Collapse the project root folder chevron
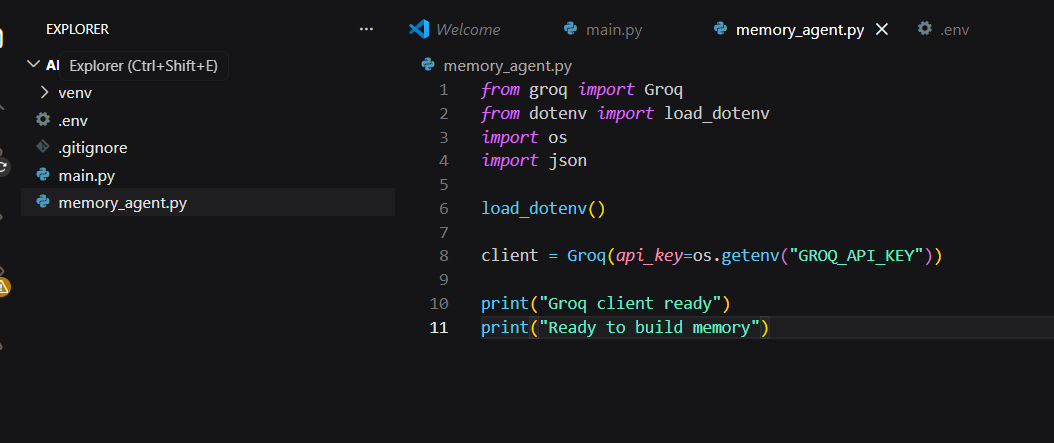 click(32, 65)
